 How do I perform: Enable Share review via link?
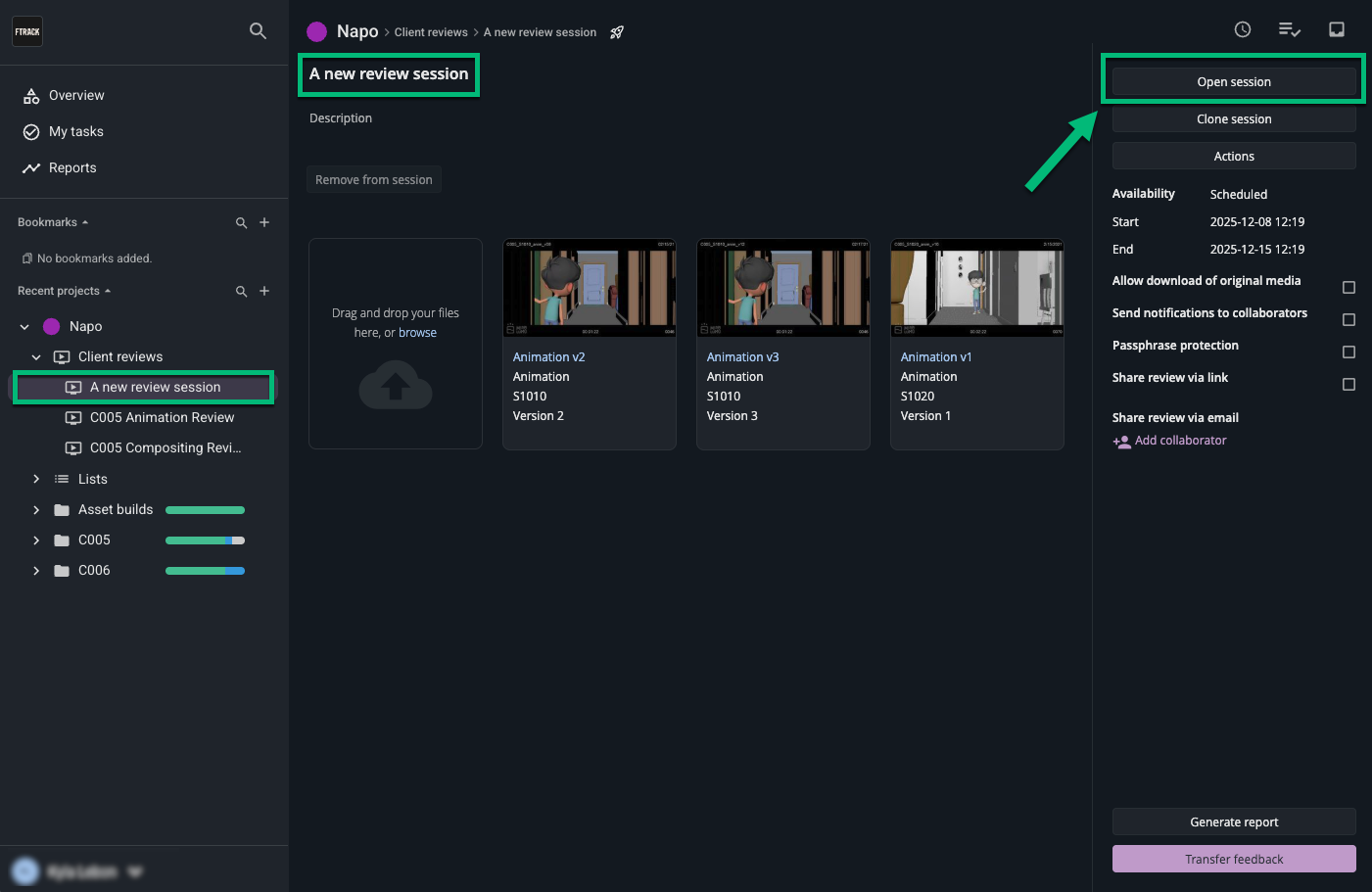pos(1348,385)
